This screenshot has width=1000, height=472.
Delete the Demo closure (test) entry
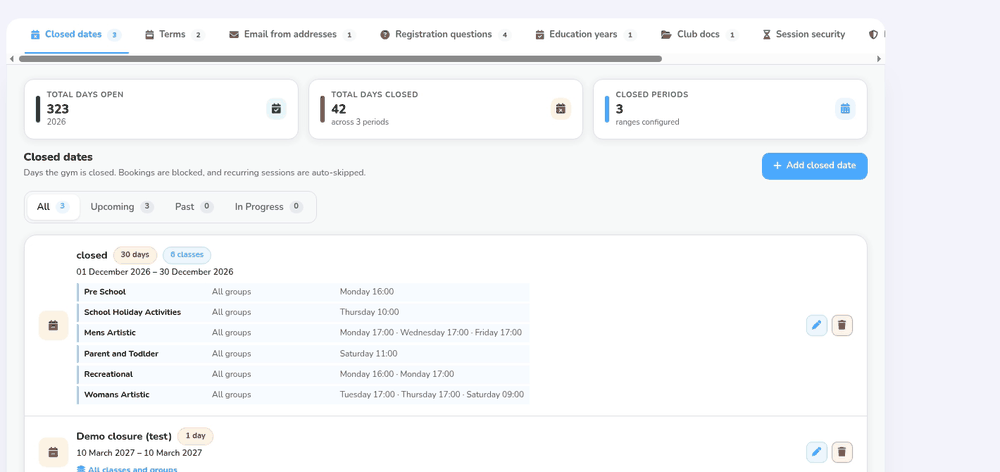click(842, 452)
